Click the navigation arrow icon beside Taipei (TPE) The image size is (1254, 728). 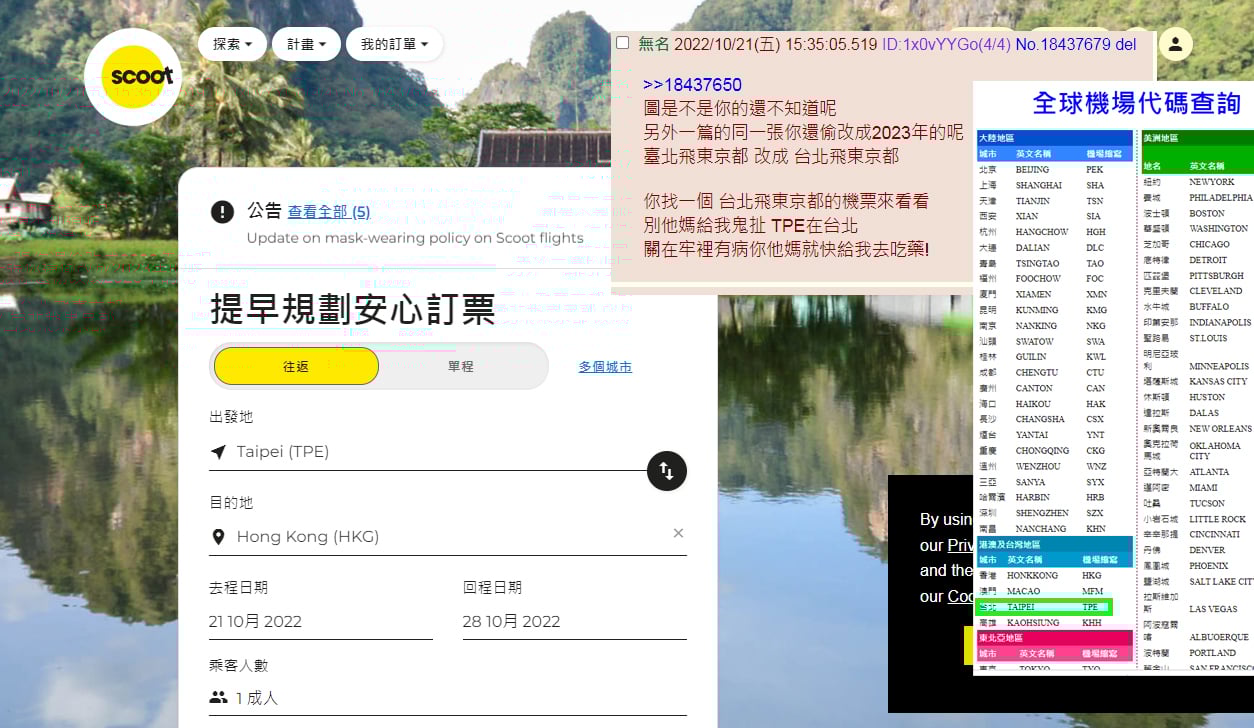218,452
